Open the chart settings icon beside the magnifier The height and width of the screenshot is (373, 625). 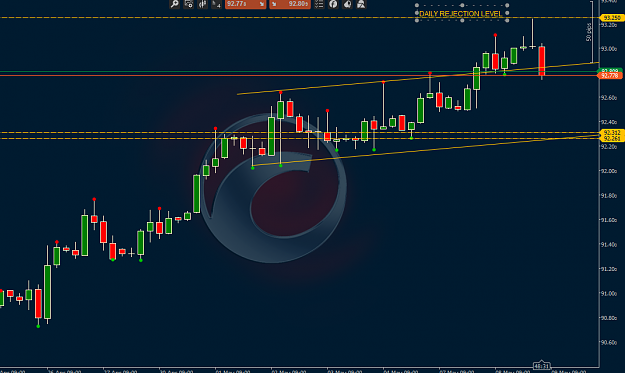(189, 4)
